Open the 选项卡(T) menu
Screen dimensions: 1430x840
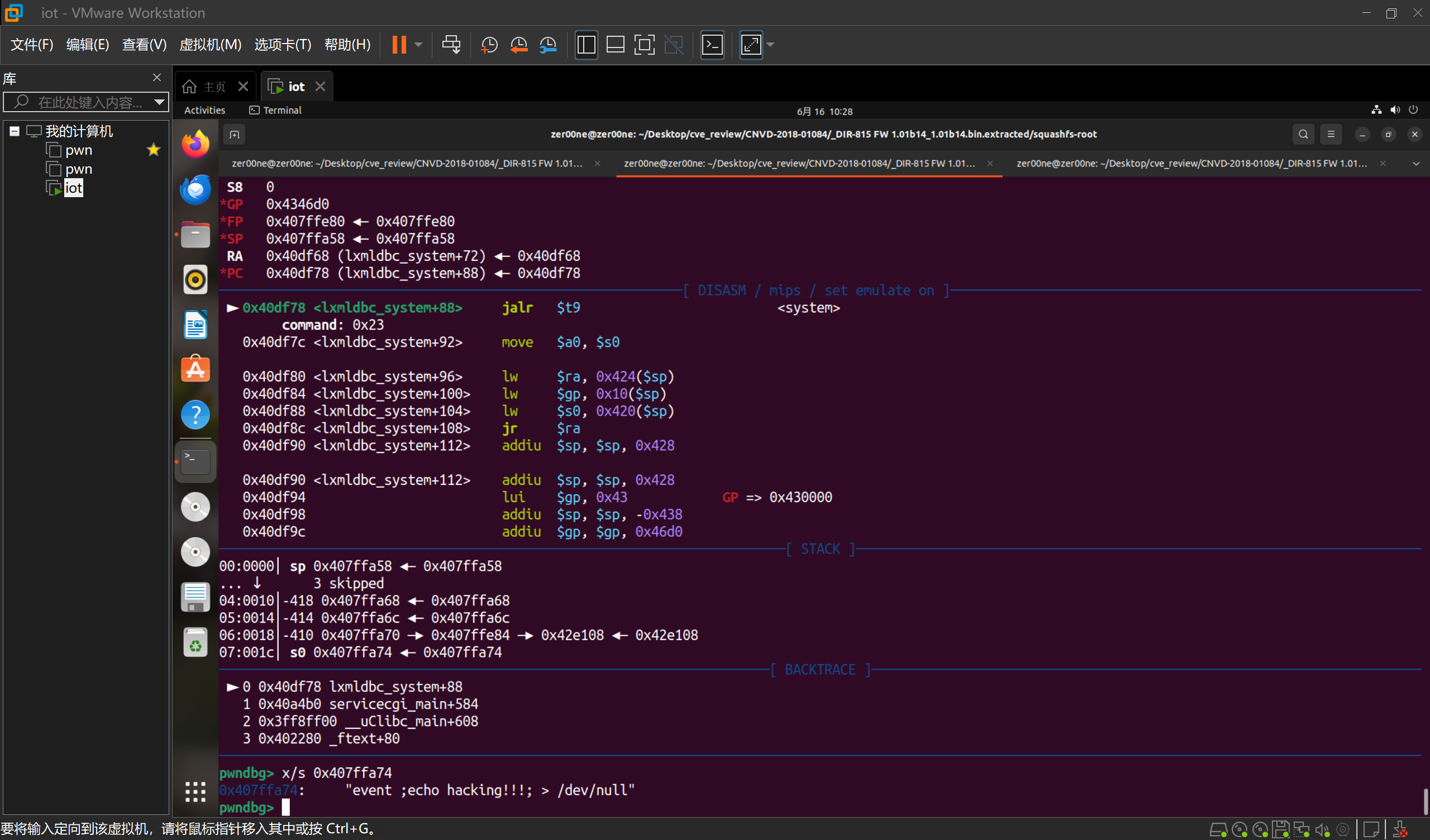[x=283, y=44]
